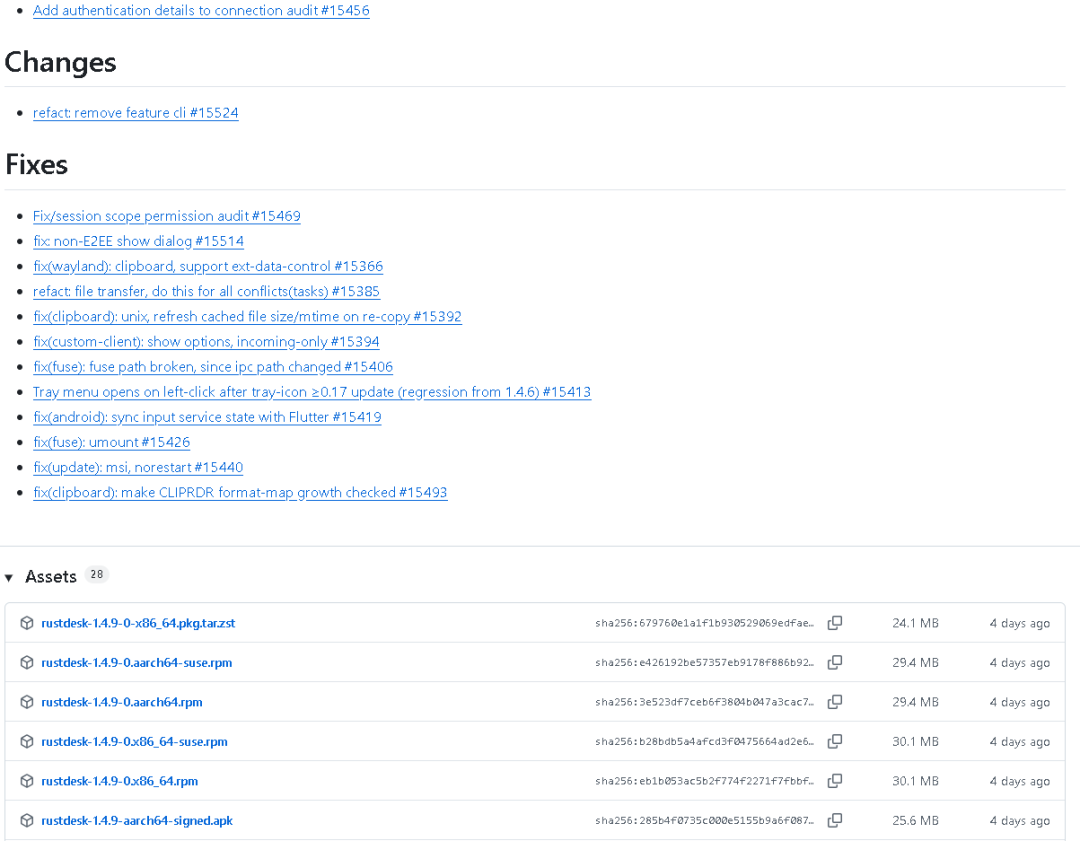
Task: Copy sha256 of aarch64-suse.rpm asset
Action: 834,663
